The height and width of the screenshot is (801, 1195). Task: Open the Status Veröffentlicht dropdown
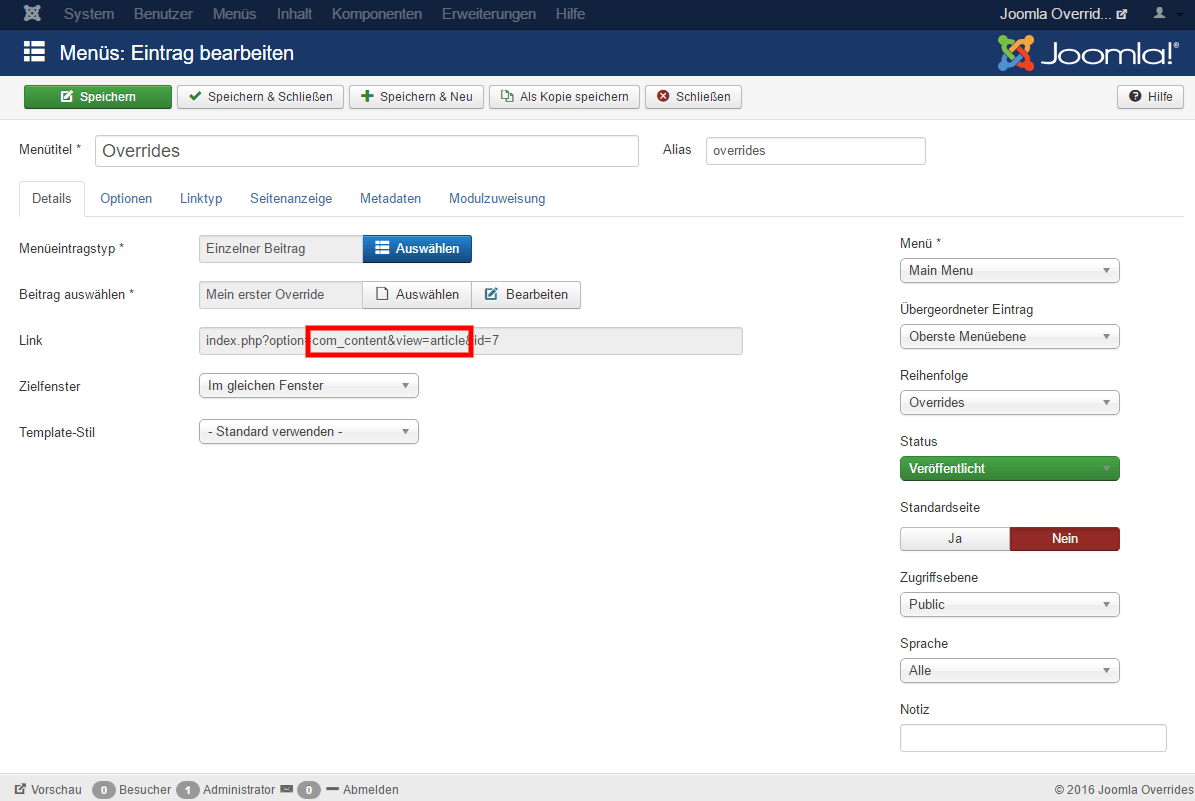(1009, 469)
